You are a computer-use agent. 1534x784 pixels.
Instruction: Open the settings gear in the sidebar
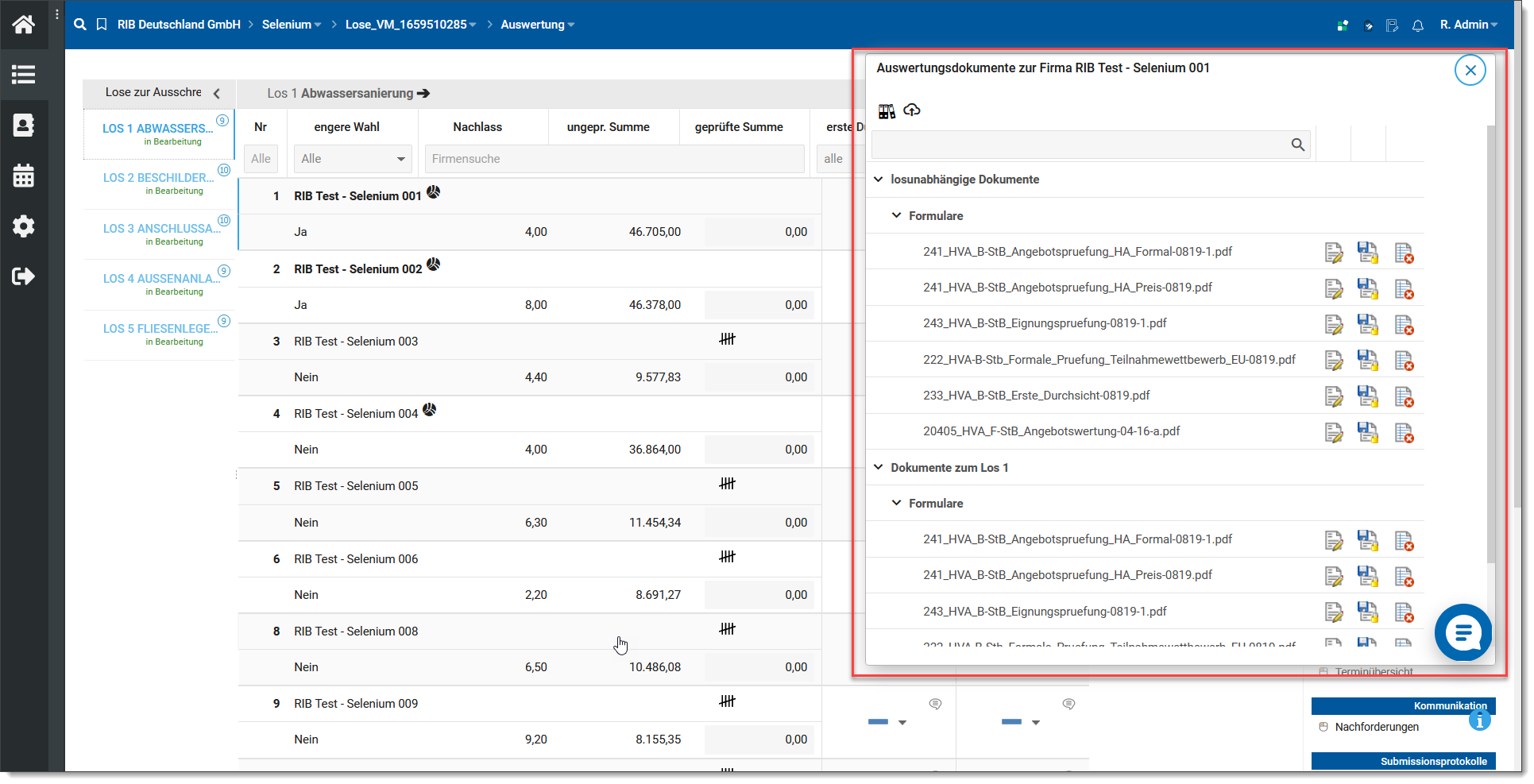tap(23, 226)
